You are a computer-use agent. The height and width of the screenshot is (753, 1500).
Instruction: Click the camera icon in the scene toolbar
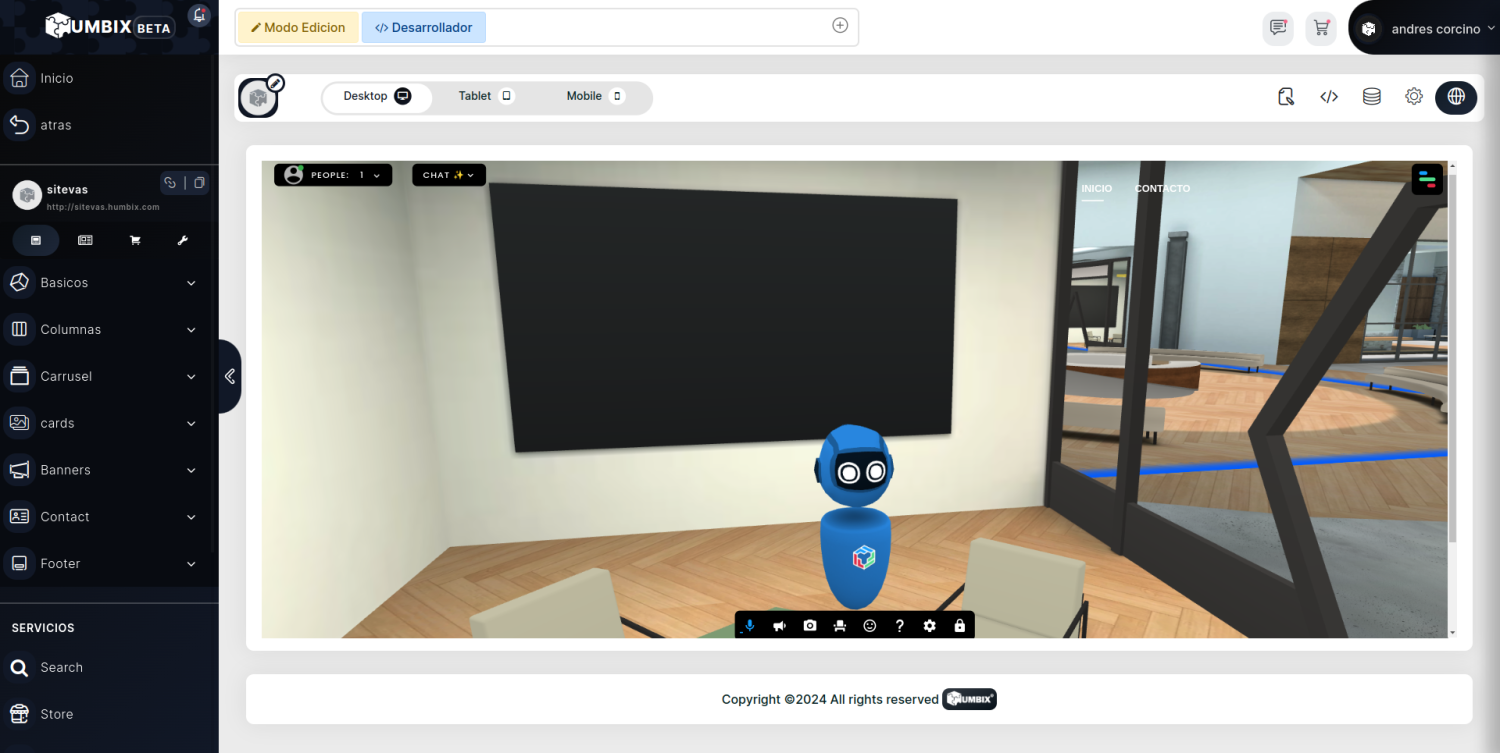[810, 626]
